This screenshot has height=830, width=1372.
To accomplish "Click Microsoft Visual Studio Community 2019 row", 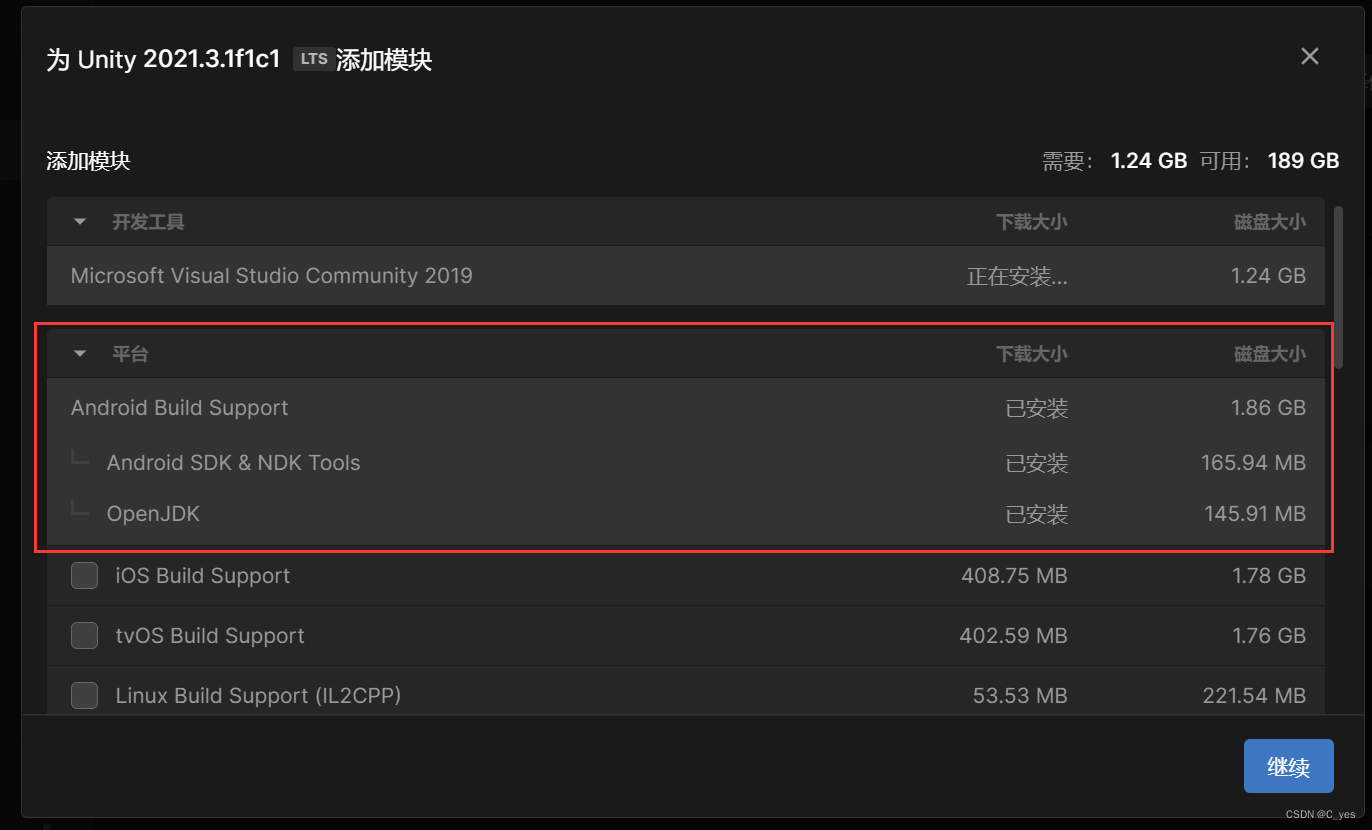I will [270, 276].
